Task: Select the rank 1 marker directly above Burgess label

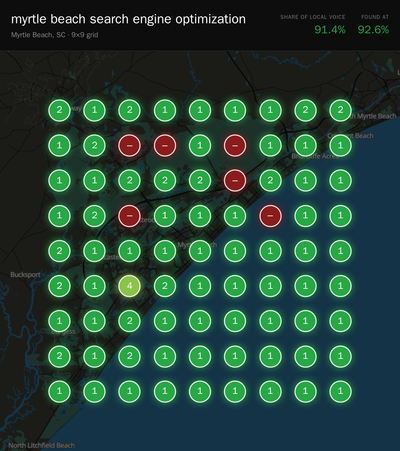Action: [59, 321]
